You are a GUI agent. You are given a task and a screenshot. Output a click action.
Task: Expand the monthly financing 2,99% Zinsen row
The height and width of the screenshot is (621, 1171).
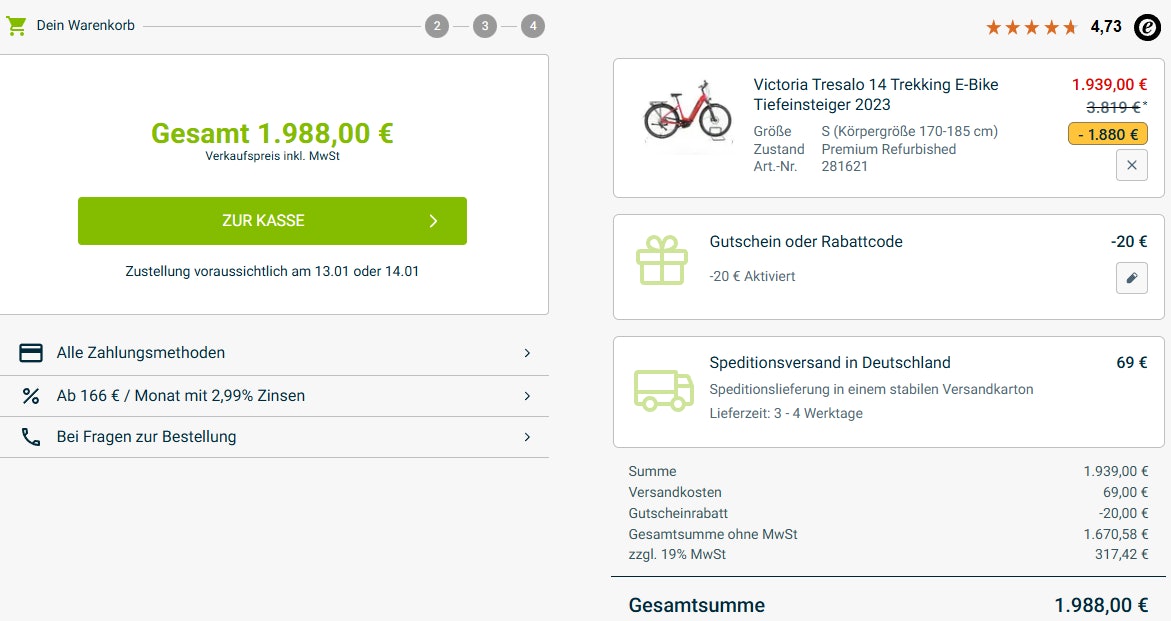click(x=527, y=396)
